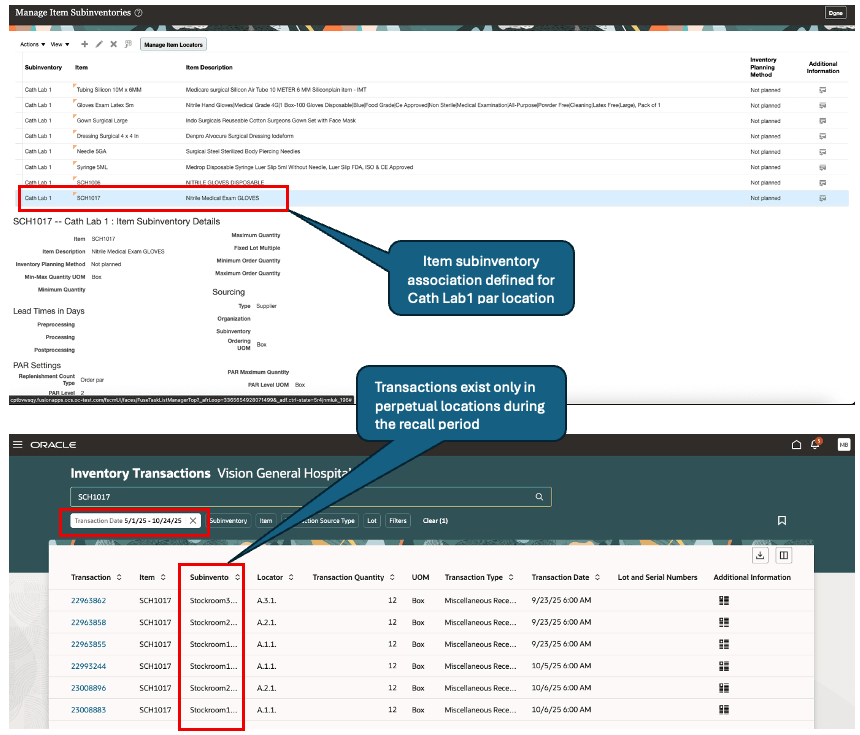Open the Transaction Date 5/1/25 - 10/24/25 filter
The image size is (860, 735).
click(x=128, y=521)
